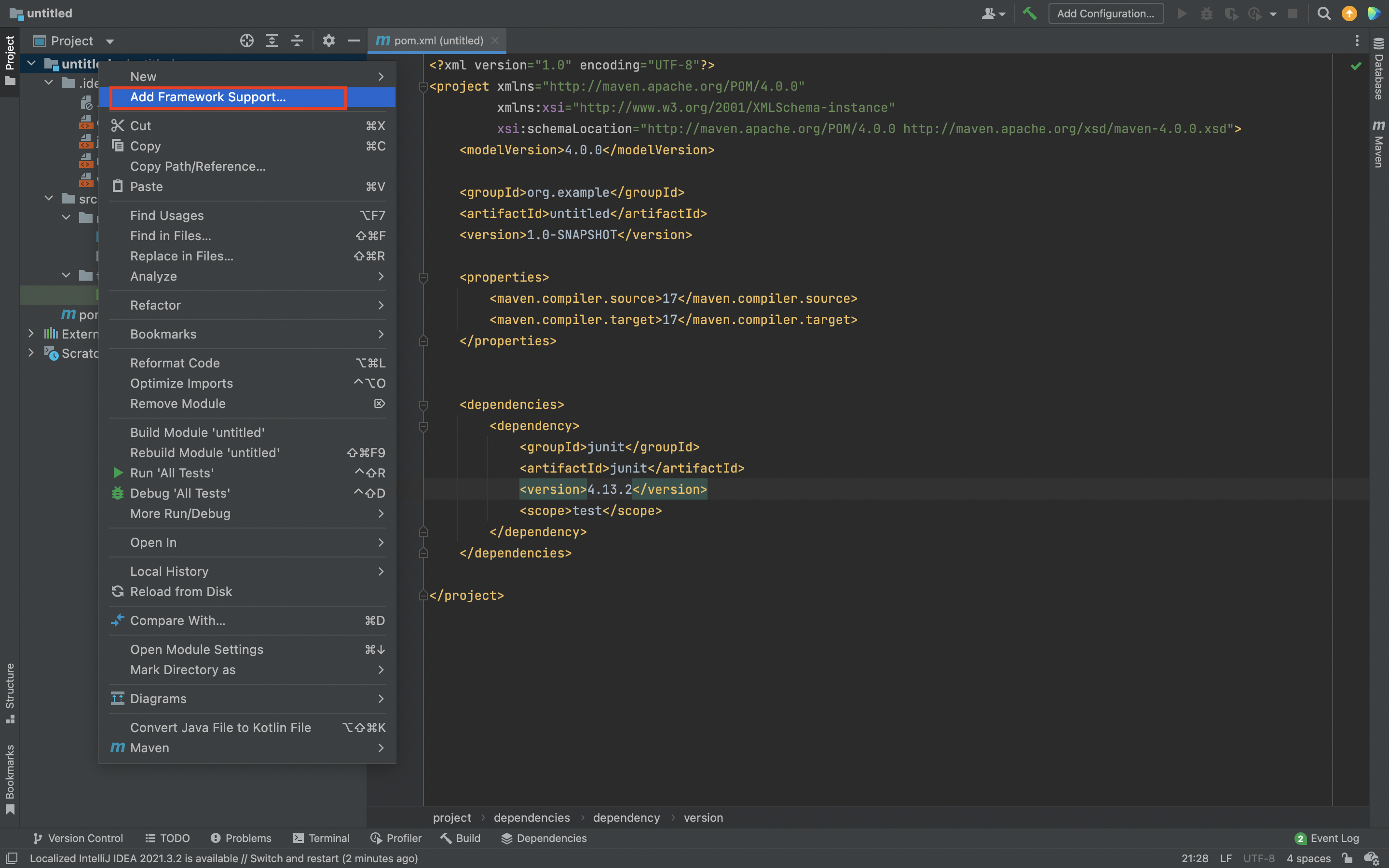Click the Debug bug icon in toolbar
Viewport: 1389px width, 868px height.
pyautogui.click(x=1207, y=13)
